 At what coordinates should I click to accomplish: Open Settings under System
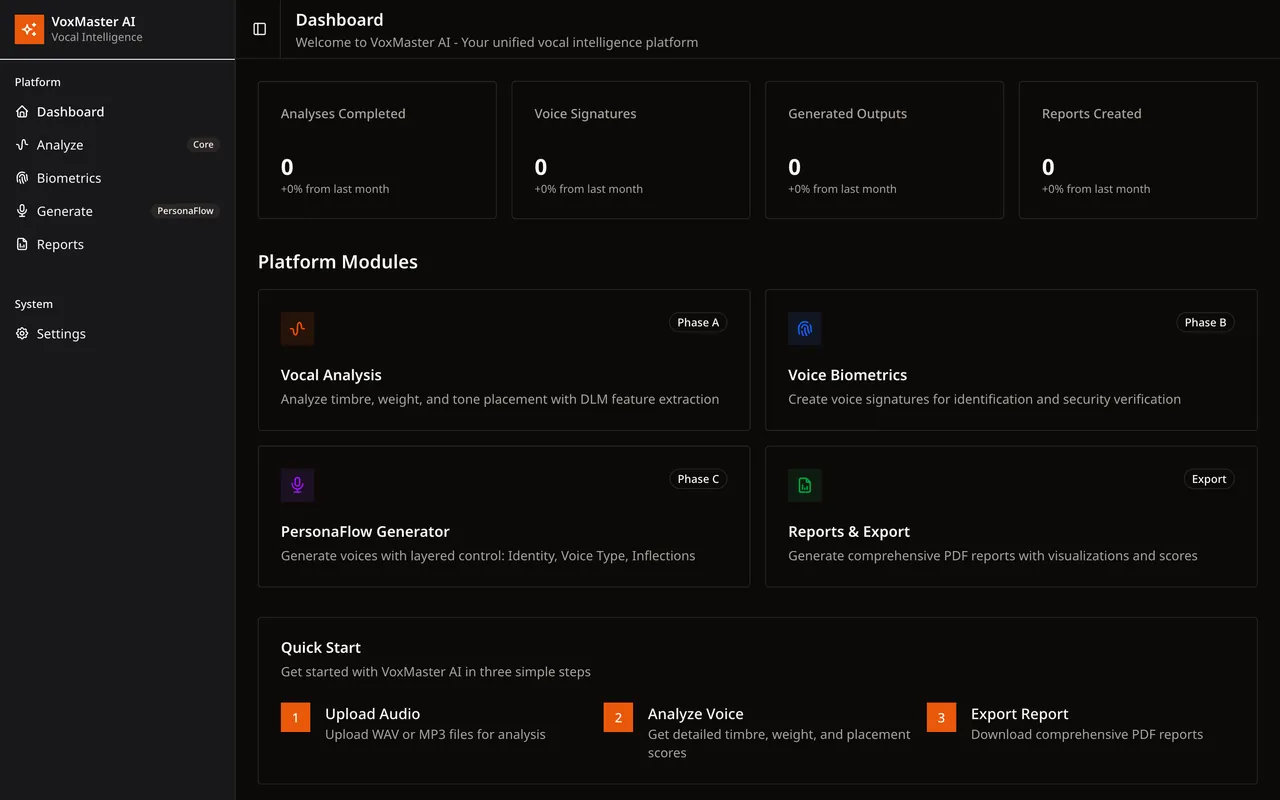coord(117,334)
